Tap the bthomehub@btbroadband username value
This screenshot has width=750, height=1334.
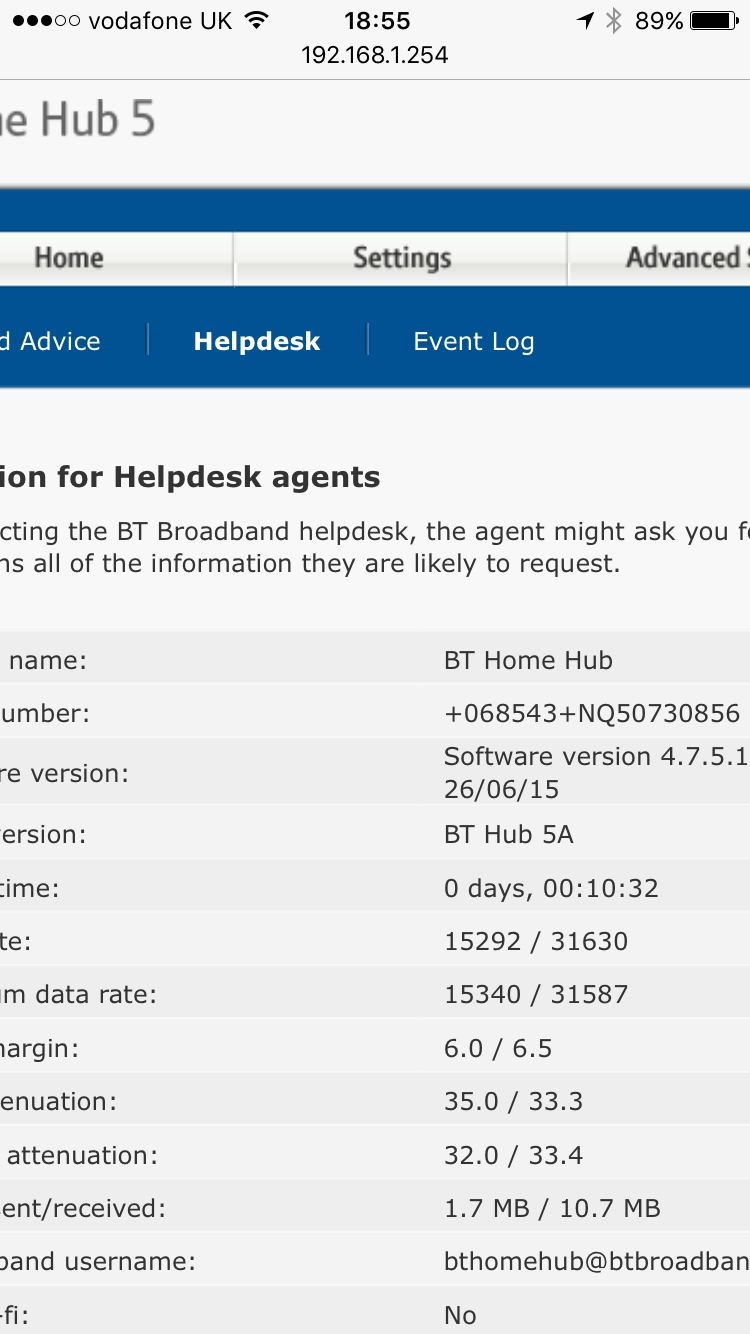pyautogui.click(x=596, y=1262)
